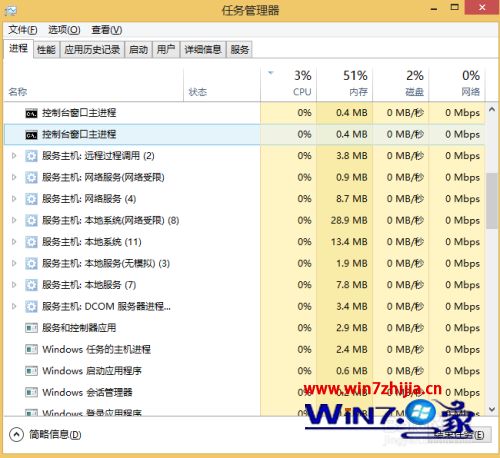The width and height of the screenshot is (500, 458).
Task: Select the 服务和控制器应用 process name
Action: [x=79, y=328]
